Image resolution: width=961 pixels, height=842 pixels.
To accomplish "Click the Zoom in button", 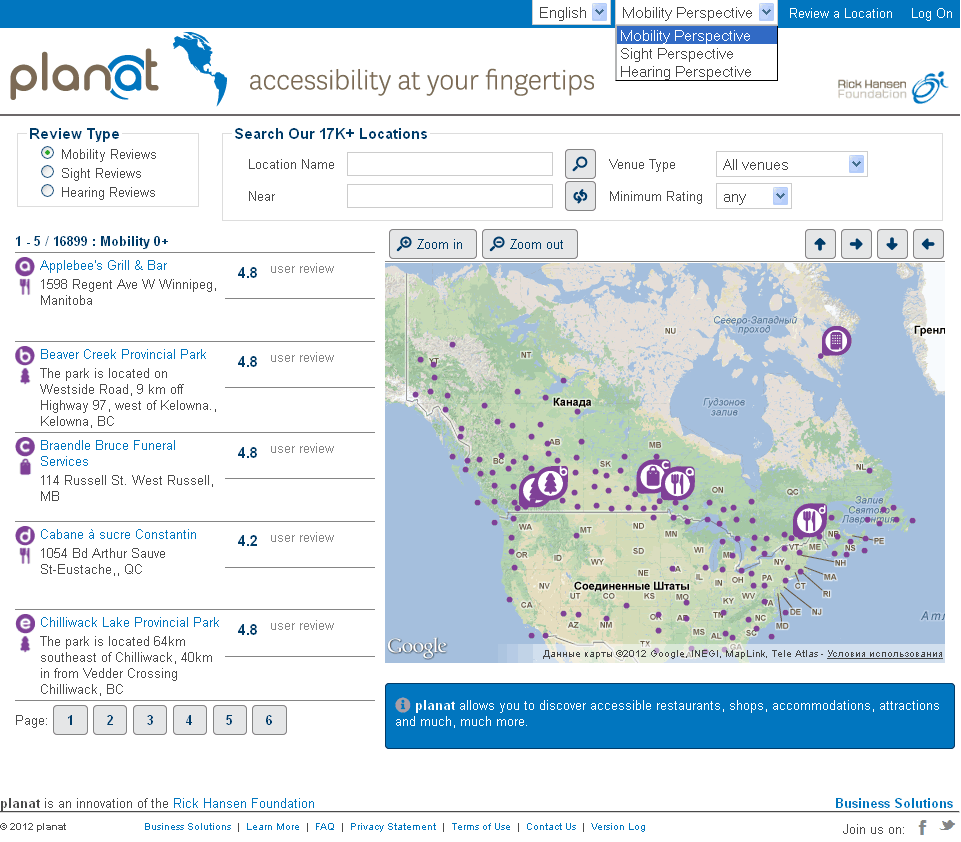I will pos(433,245).
